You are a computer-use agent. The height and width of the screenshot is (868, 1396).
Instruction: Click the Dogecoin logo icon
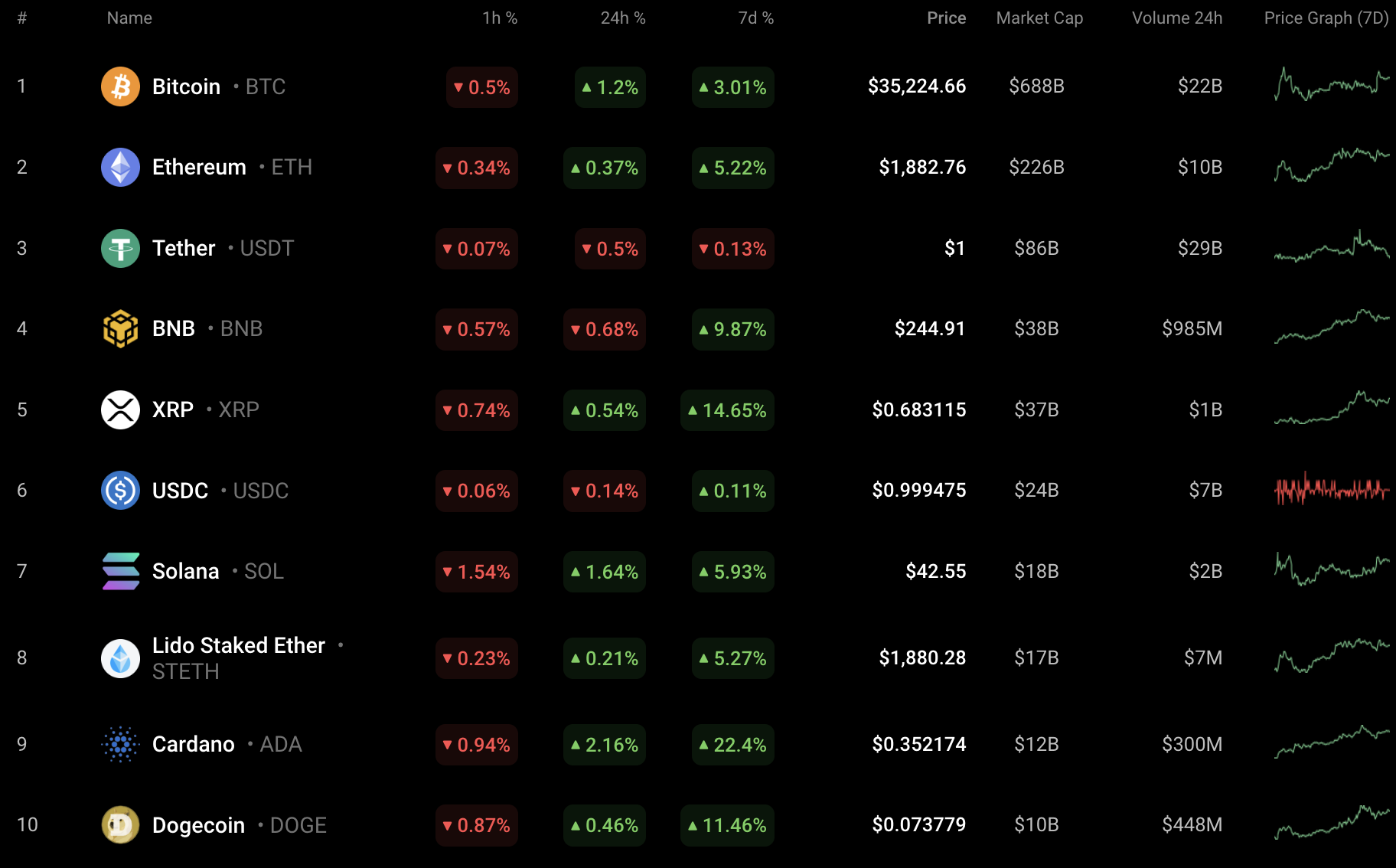click(x=120, y=825)
